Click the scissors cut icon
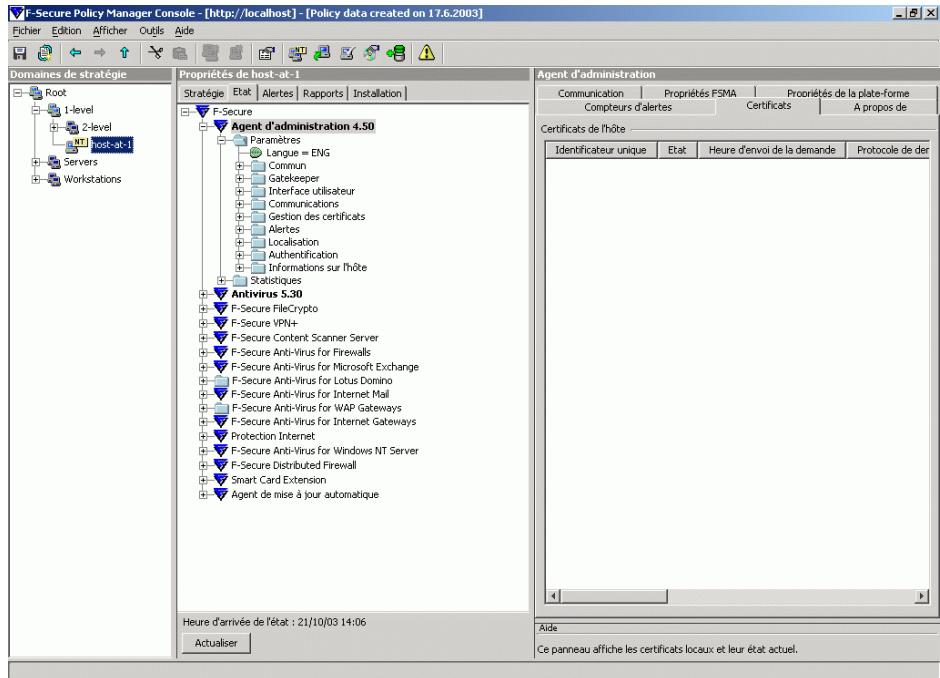This screenshot has width=940, height=678. [155, 53]
